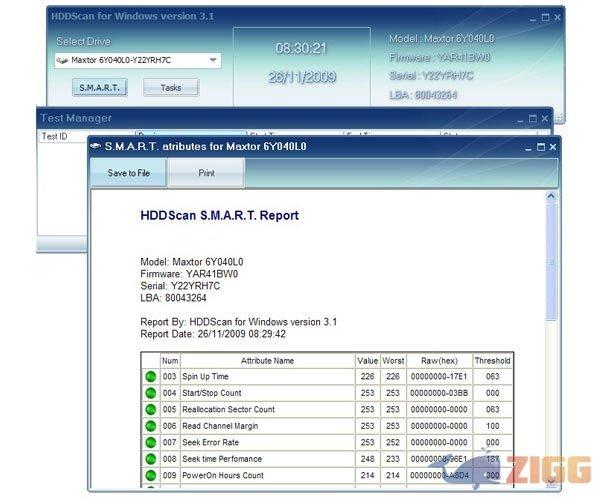This screenshot has height=500, width=600.
Task: Click scroll up arrow in report
Action: pos(551,196)
